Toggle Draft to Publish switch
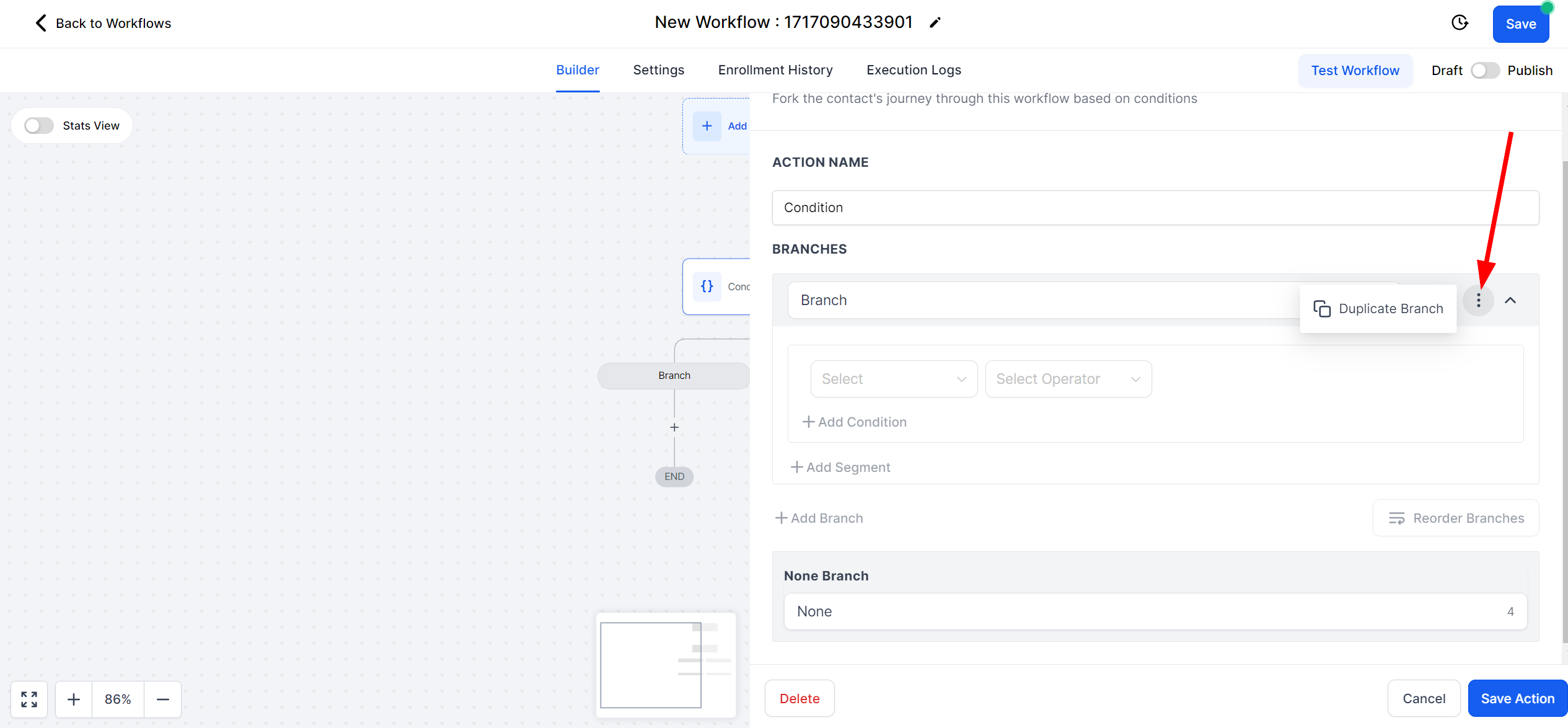 click(x=1484, y=71)
